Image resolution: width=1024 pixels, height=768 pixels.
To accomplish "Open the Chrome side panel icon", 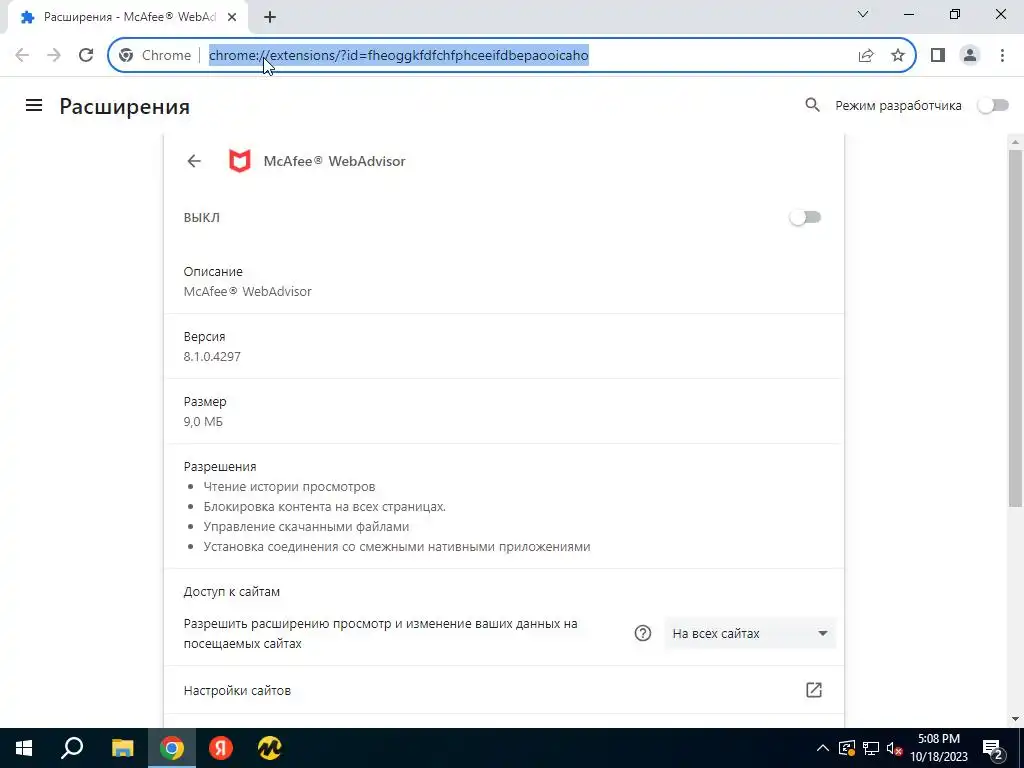I will pos(938,55).
